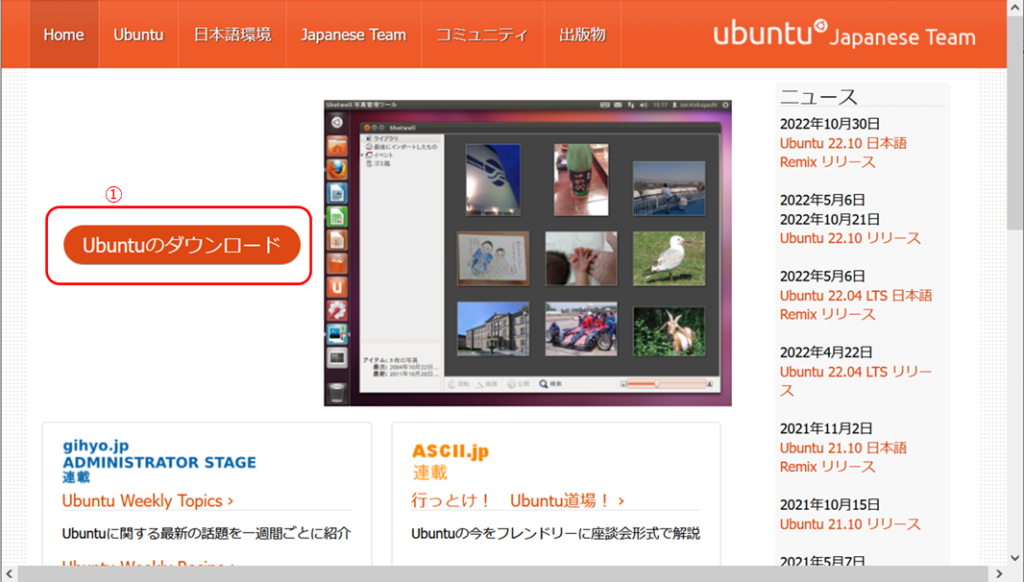Open the 行っとけ！Ubuntu道場！ link
This screenshot has width=1024, height=582.
[517, 501]
